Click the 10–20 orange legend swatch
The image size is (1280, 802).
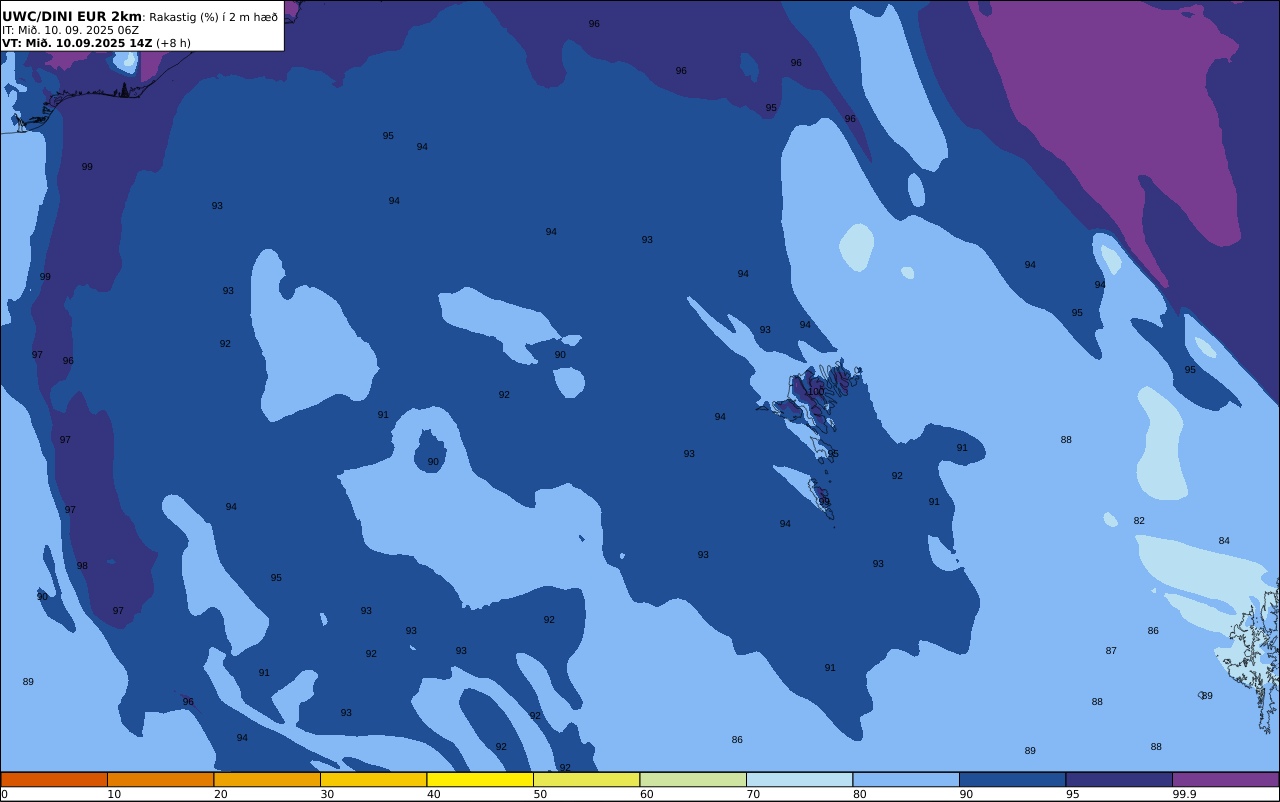coord(160,779)
